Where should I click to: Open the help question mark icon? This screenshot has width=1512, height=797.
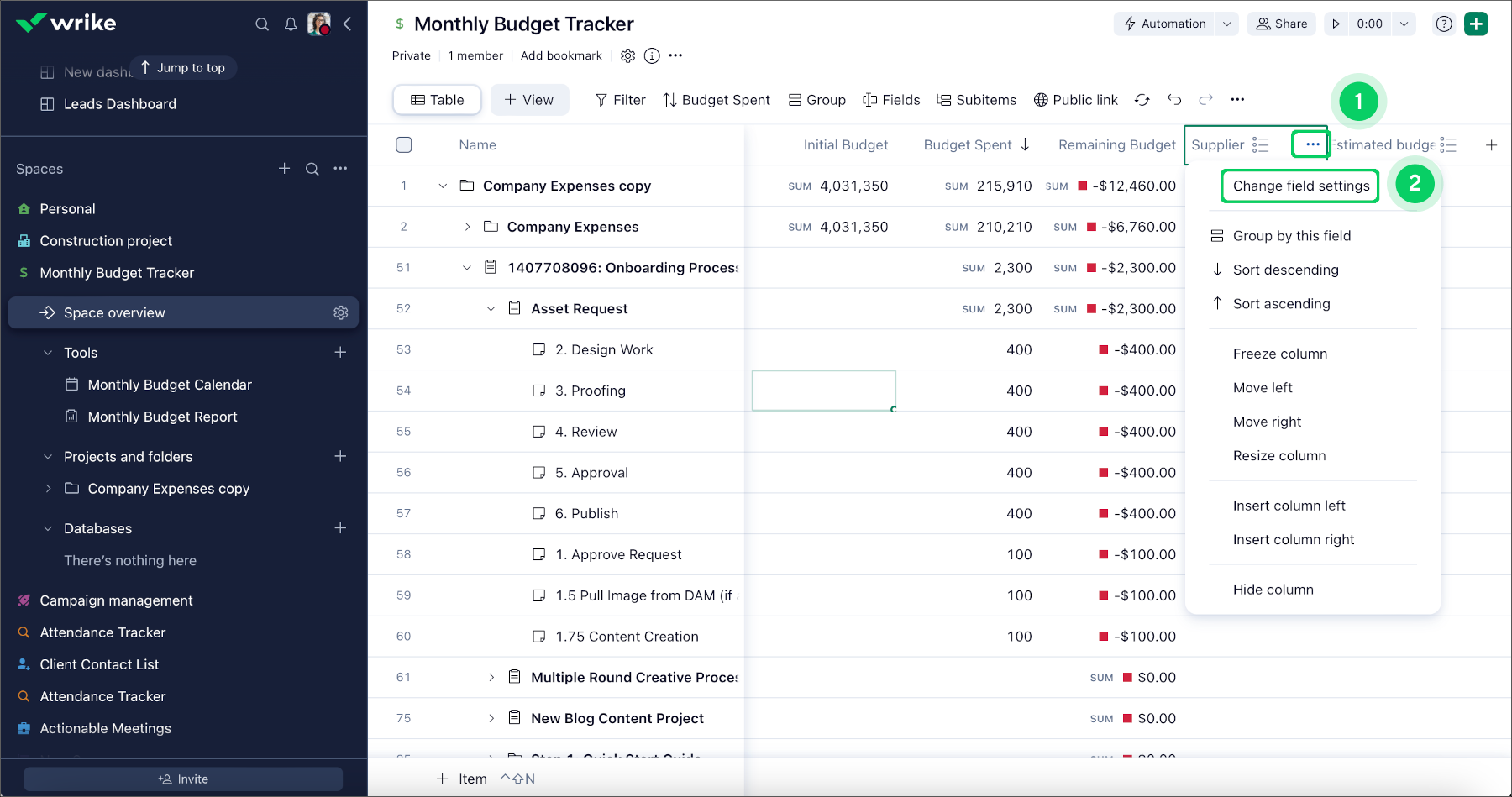1443,24
